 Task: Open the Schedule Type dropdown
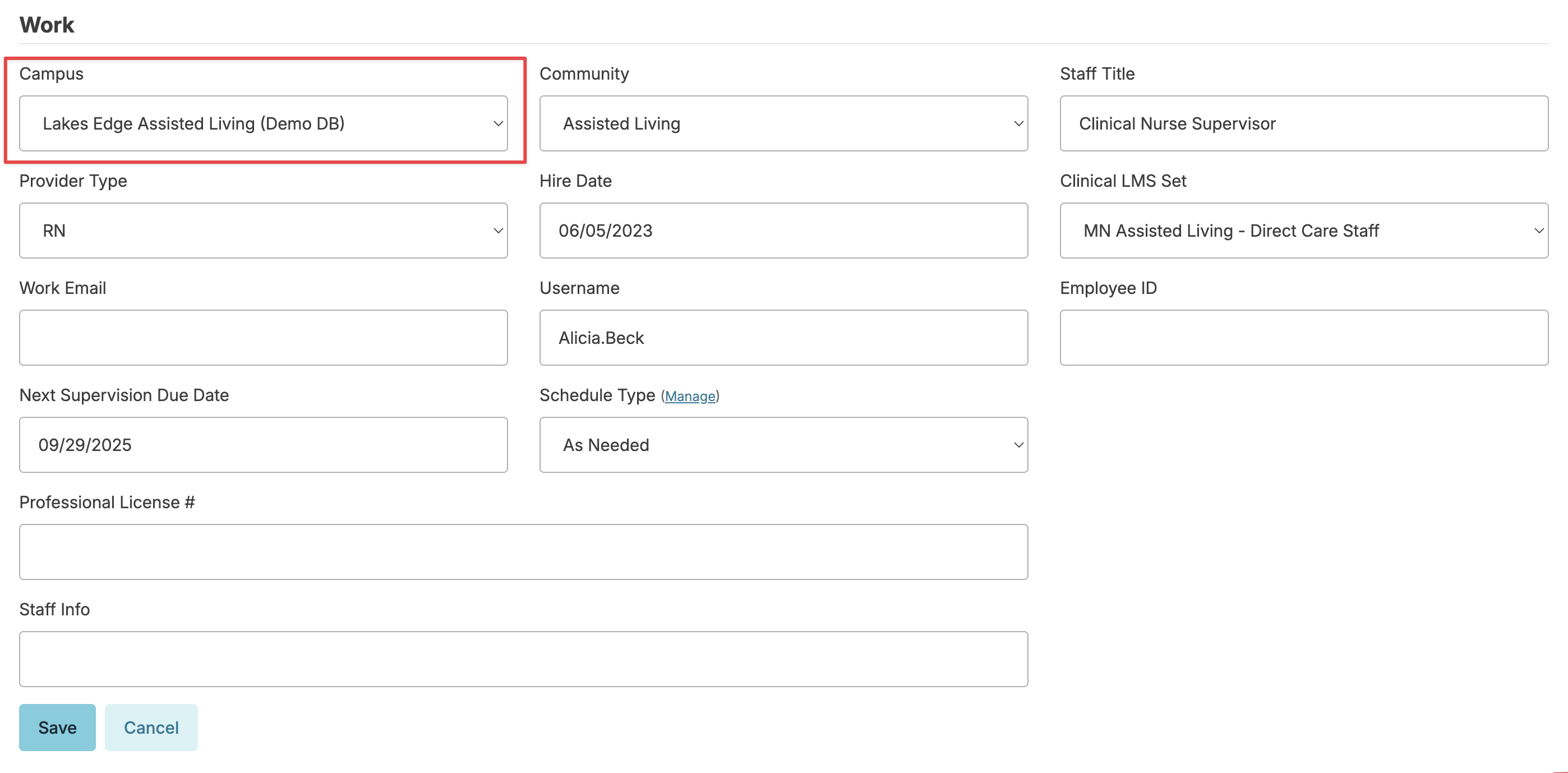(783, 445)
